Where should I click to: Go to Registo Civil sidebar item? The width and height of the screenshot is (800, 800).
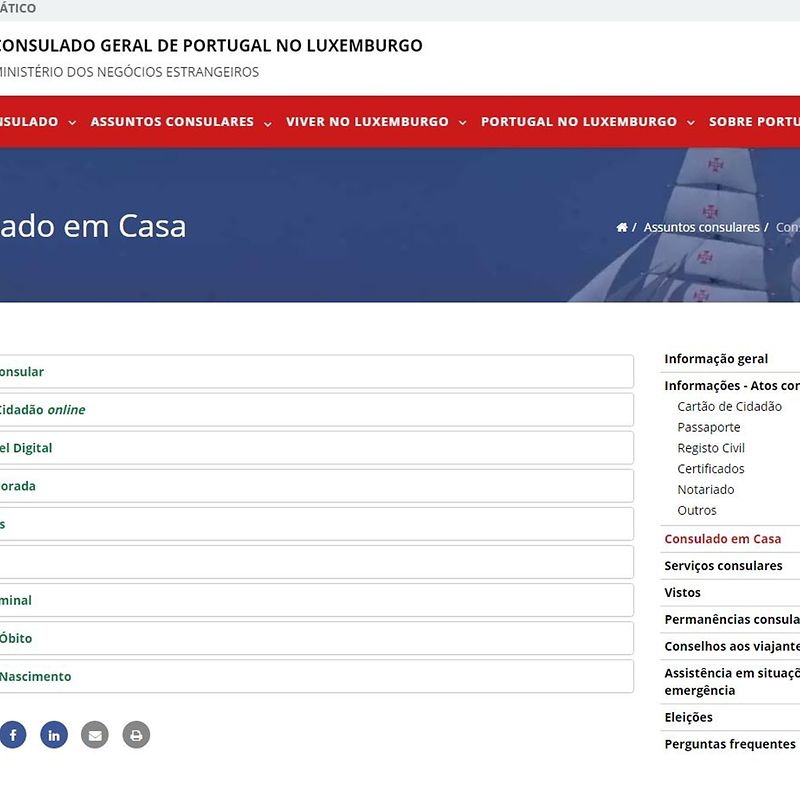(x=711, y=448)
